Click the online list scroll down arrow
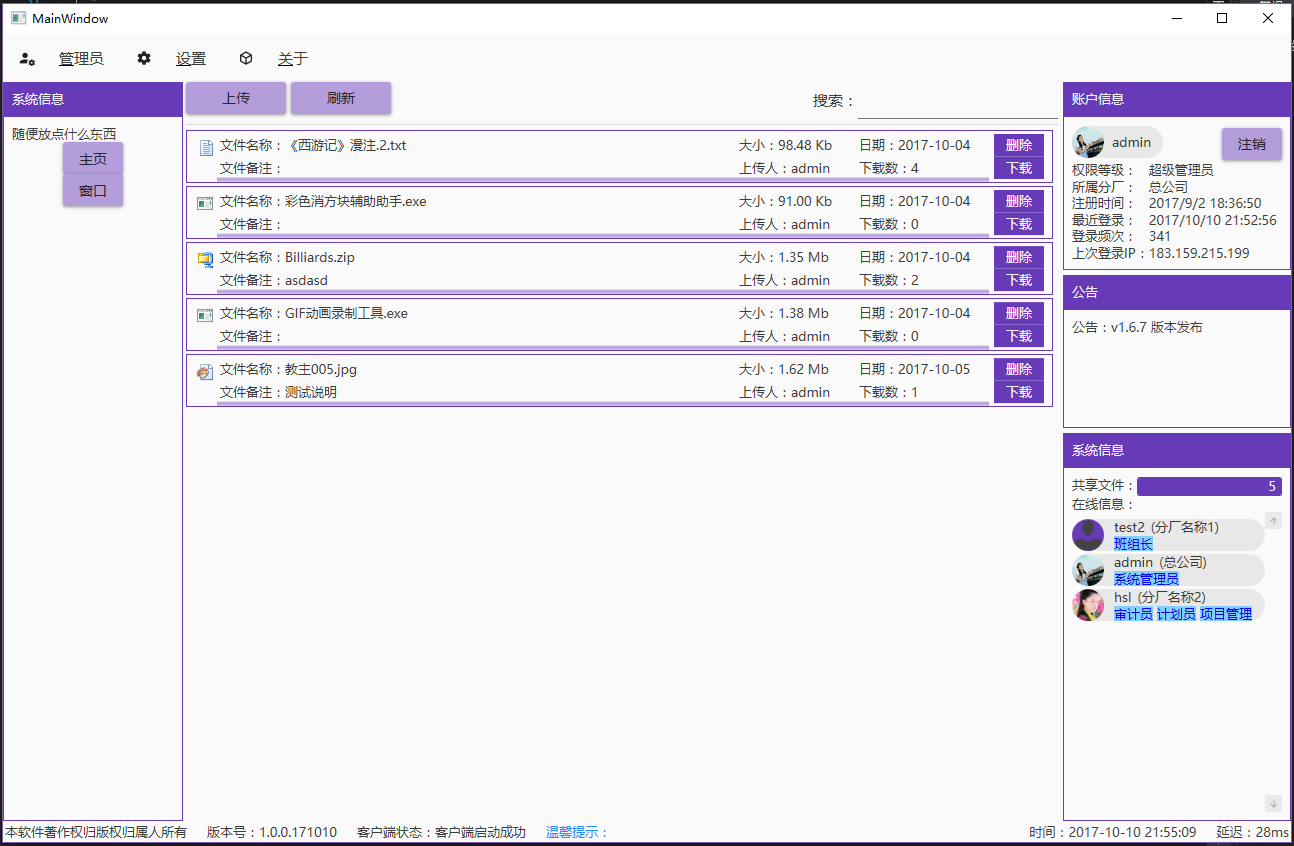 click(1273, 803)
